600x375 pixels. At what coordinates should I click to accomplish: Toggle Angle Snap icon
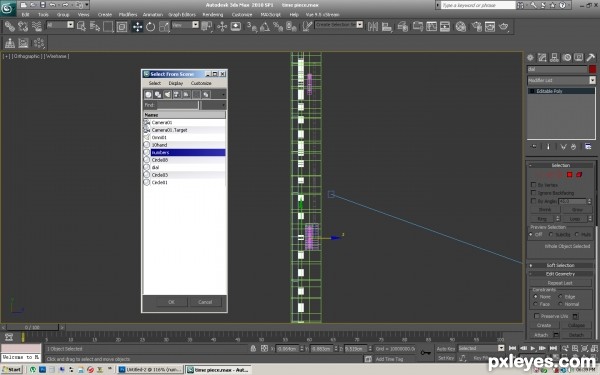tap(265, 26)
